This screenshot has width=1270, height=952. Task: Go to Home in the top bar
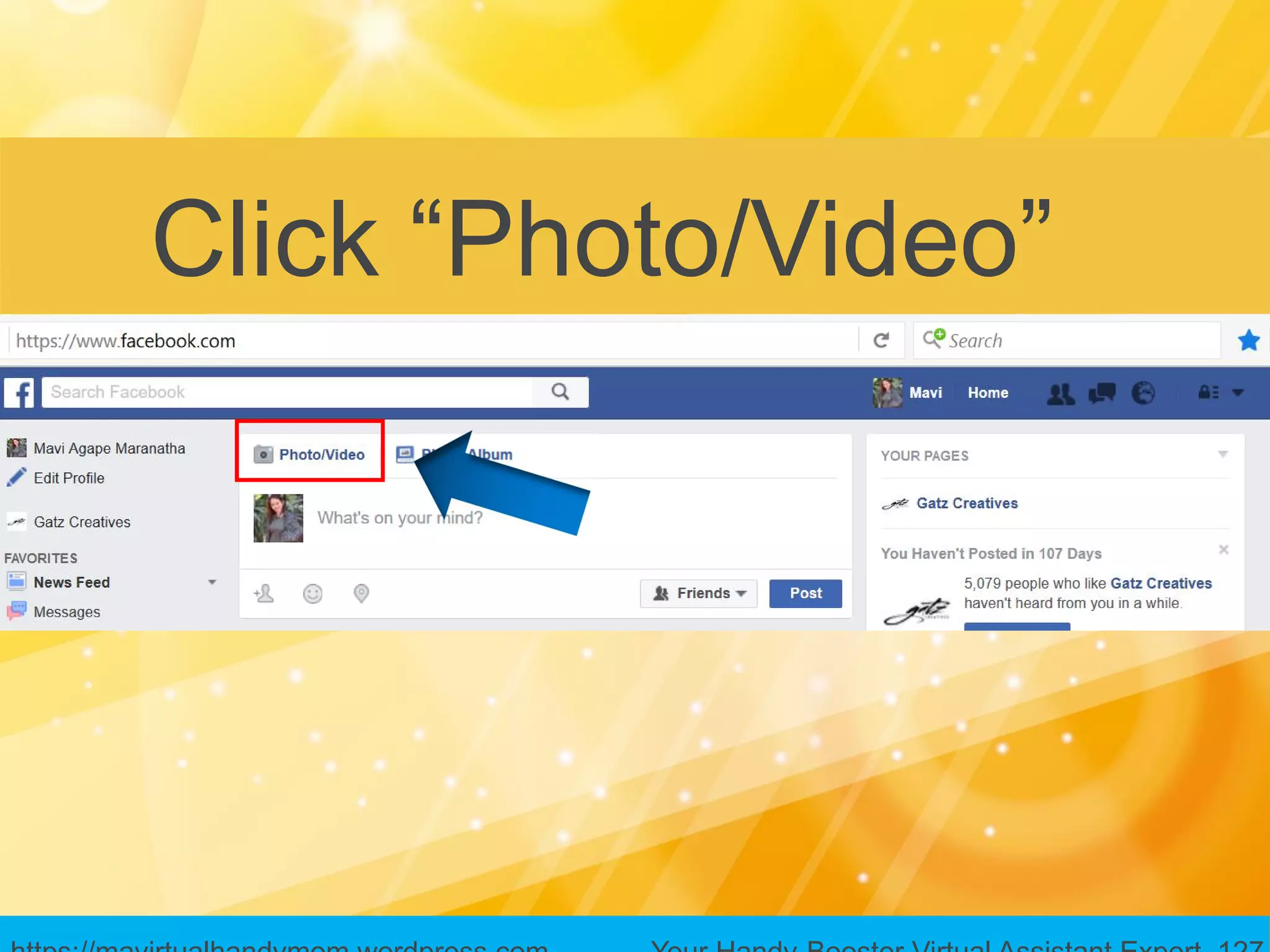988,392
